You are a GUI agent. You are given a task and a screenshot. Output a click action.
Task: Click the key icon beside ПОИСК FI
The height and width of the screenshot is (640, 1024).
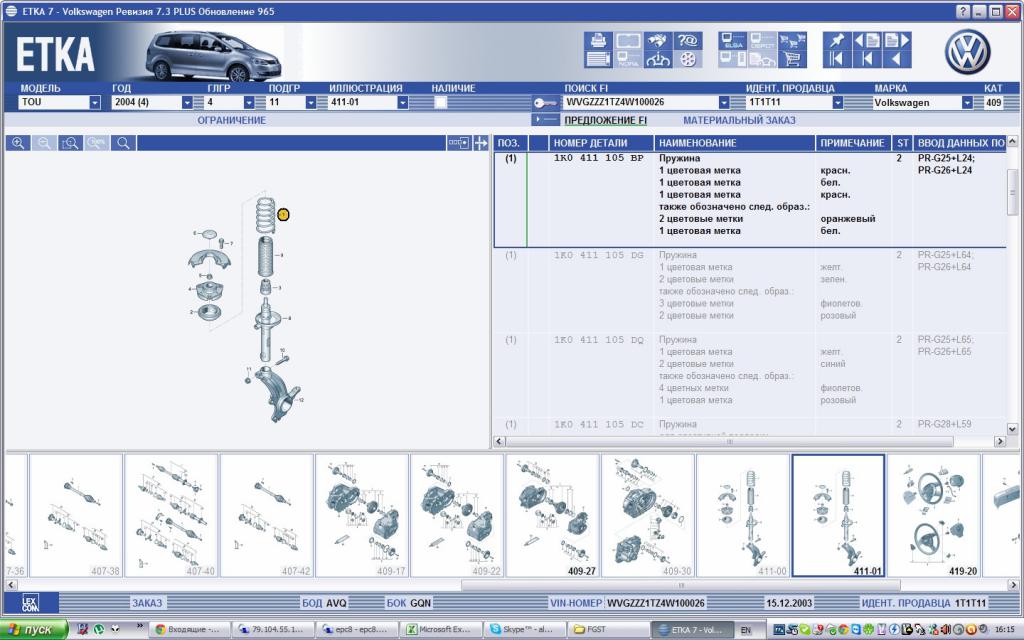545,103
